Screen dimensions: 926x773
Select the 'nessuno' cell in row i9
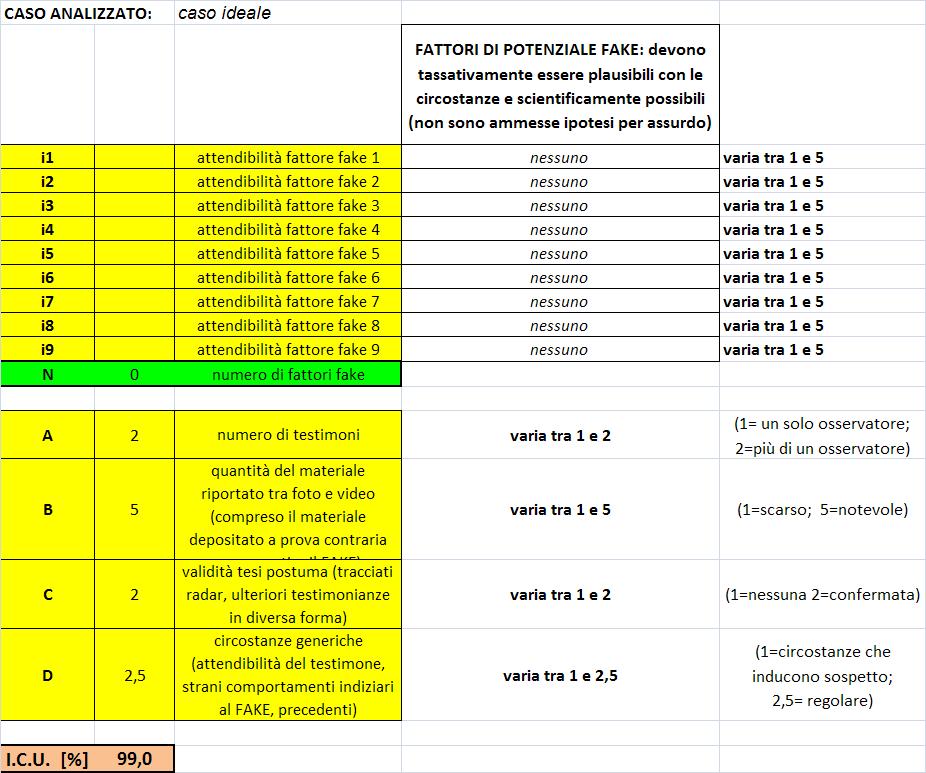pos(560,350)
